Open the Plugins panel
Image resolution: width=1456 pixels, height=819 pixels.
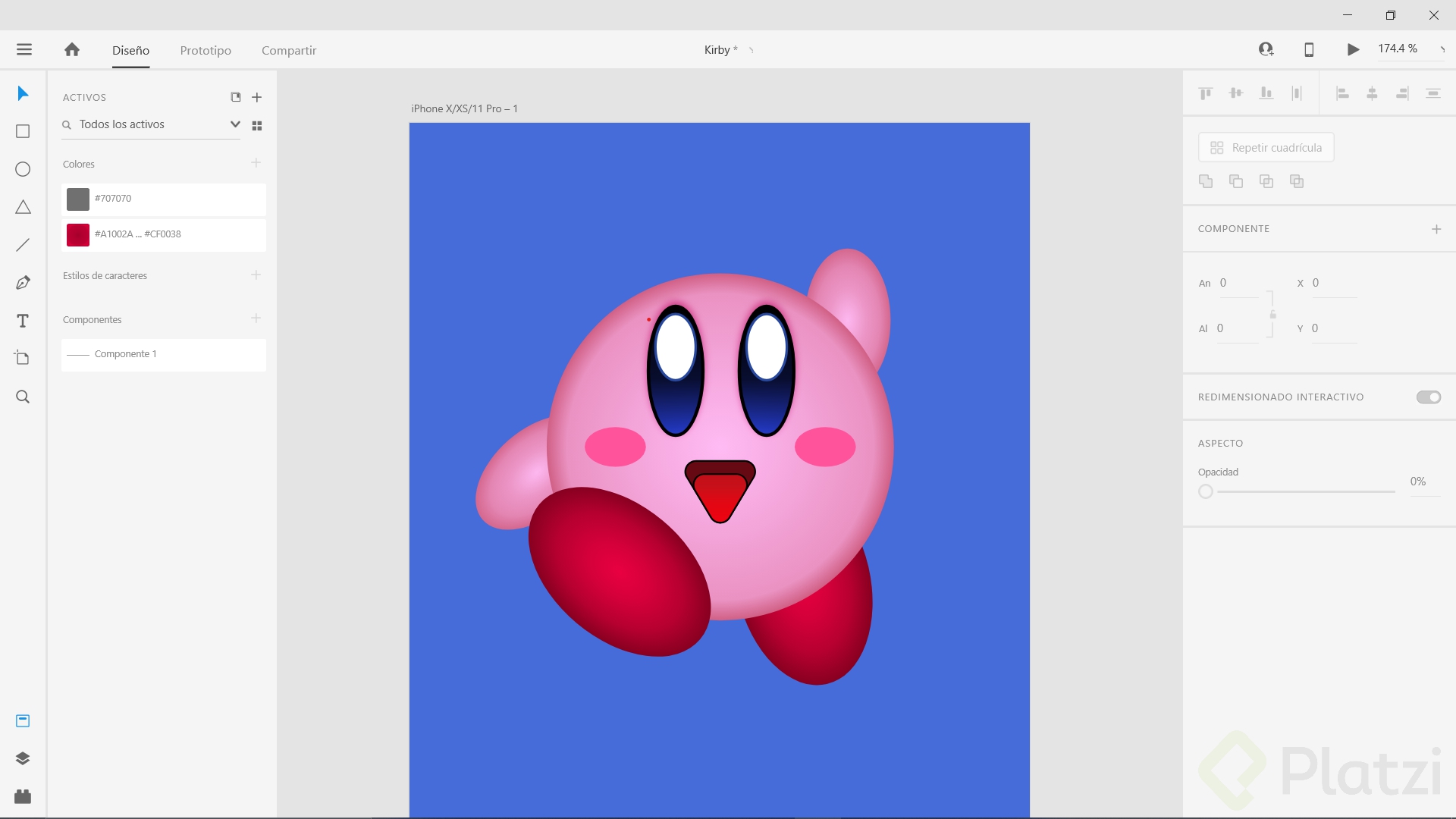(23, 797)
